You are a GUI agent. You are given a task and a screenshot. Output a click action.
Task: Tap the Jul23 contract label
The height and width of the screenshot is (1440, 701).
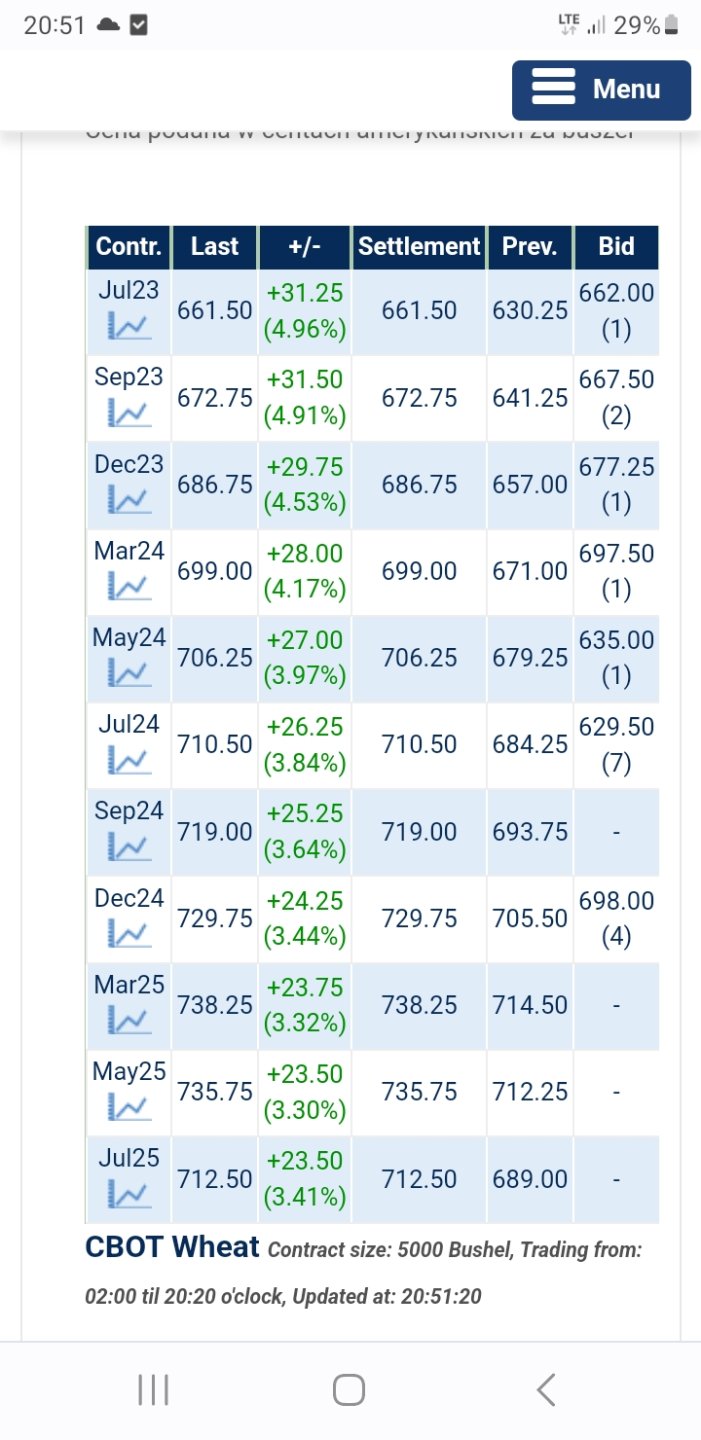[x=129, y=291]
